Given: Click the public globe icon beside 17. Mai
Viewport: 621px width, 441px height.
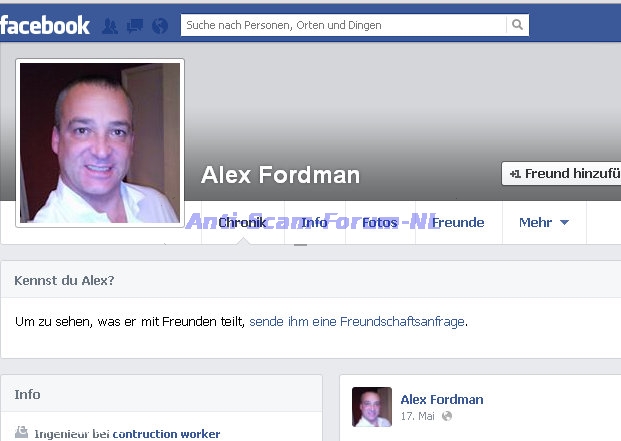Looking at the screenshot, I should 447,416.
